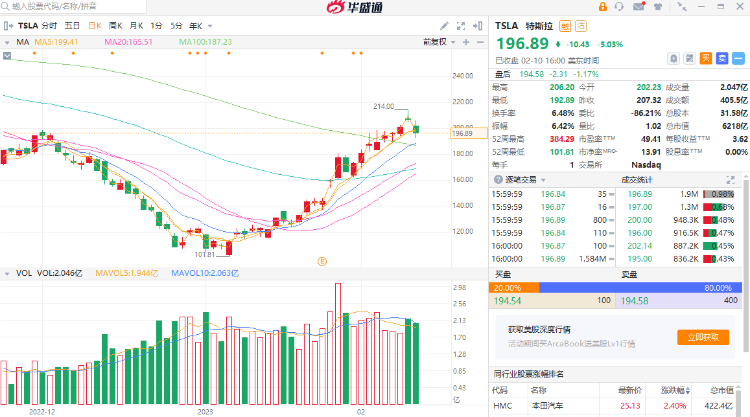
Task: Select the pencil drawing tool icon
Action: tap(444, 26)
